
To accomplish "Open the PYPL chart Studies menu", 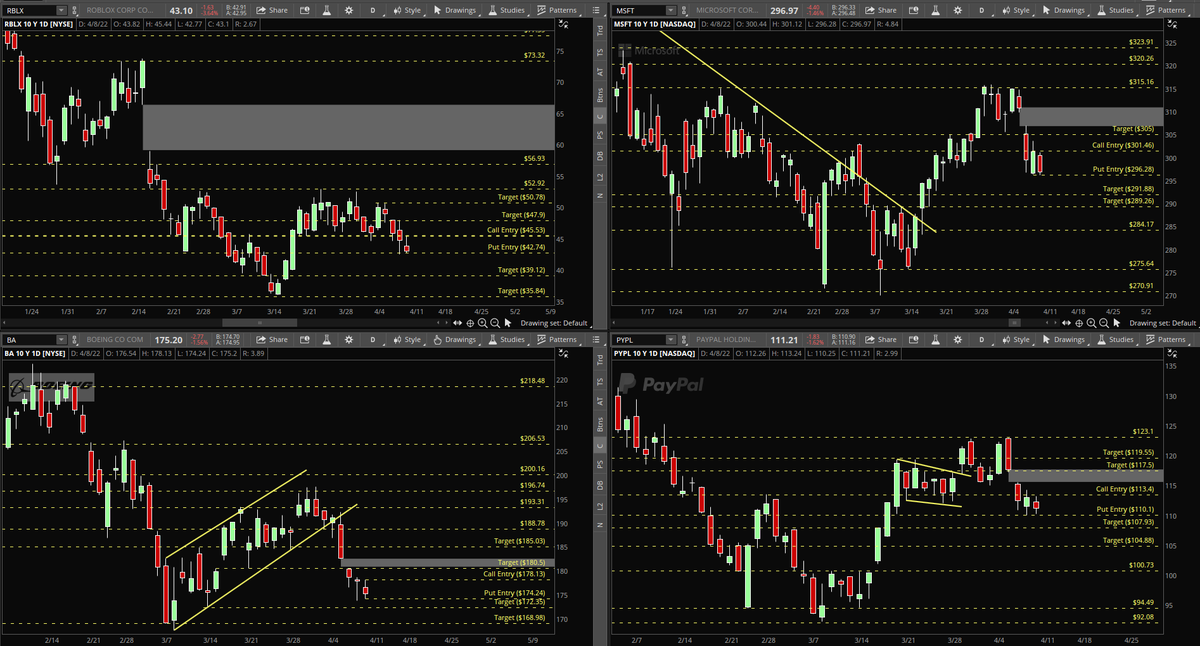I will coord(1115,339).
